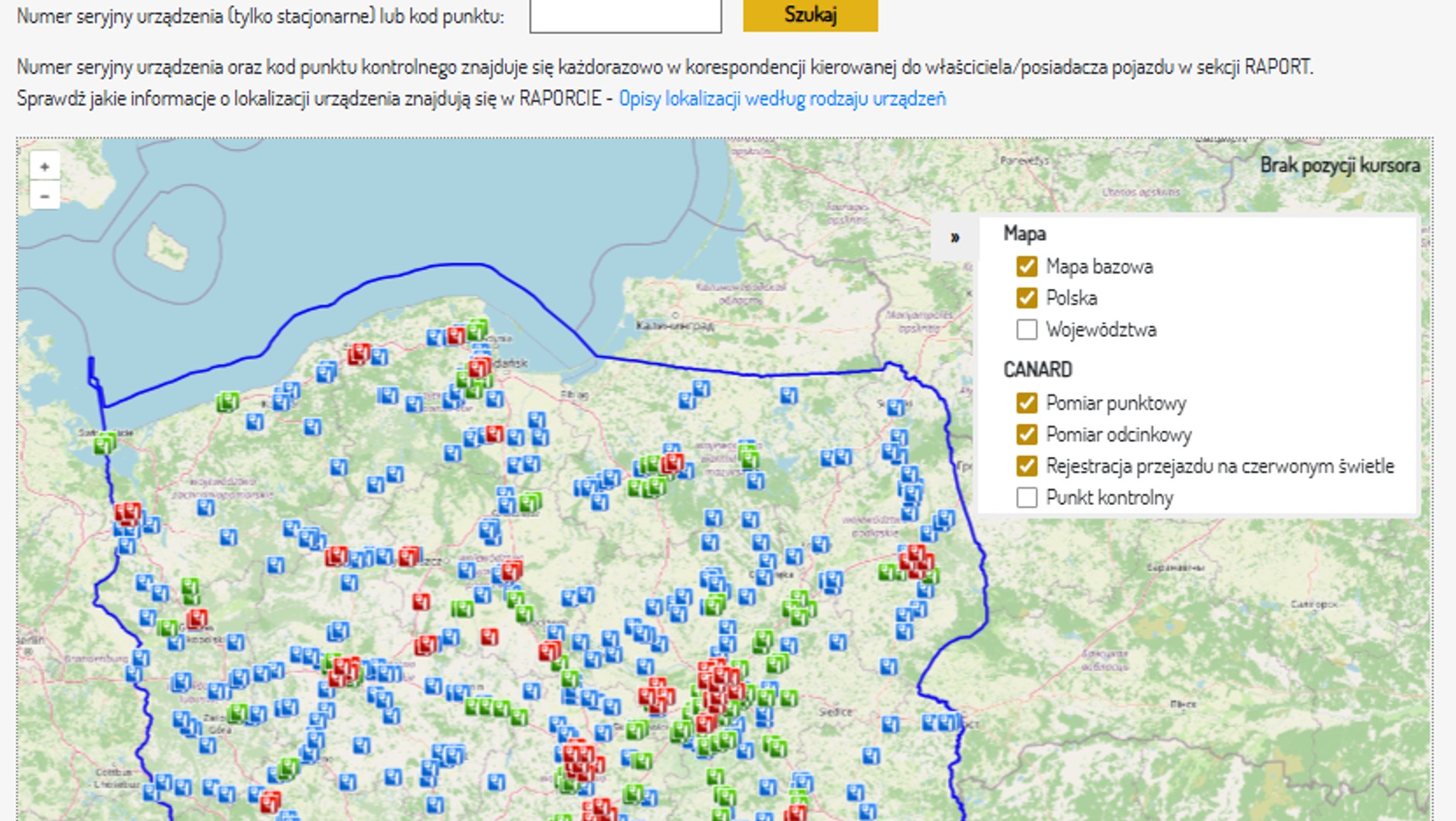Click the Mapa section heading
1456x821 pixels.
pyautogui.click(x=1025, y=233)
